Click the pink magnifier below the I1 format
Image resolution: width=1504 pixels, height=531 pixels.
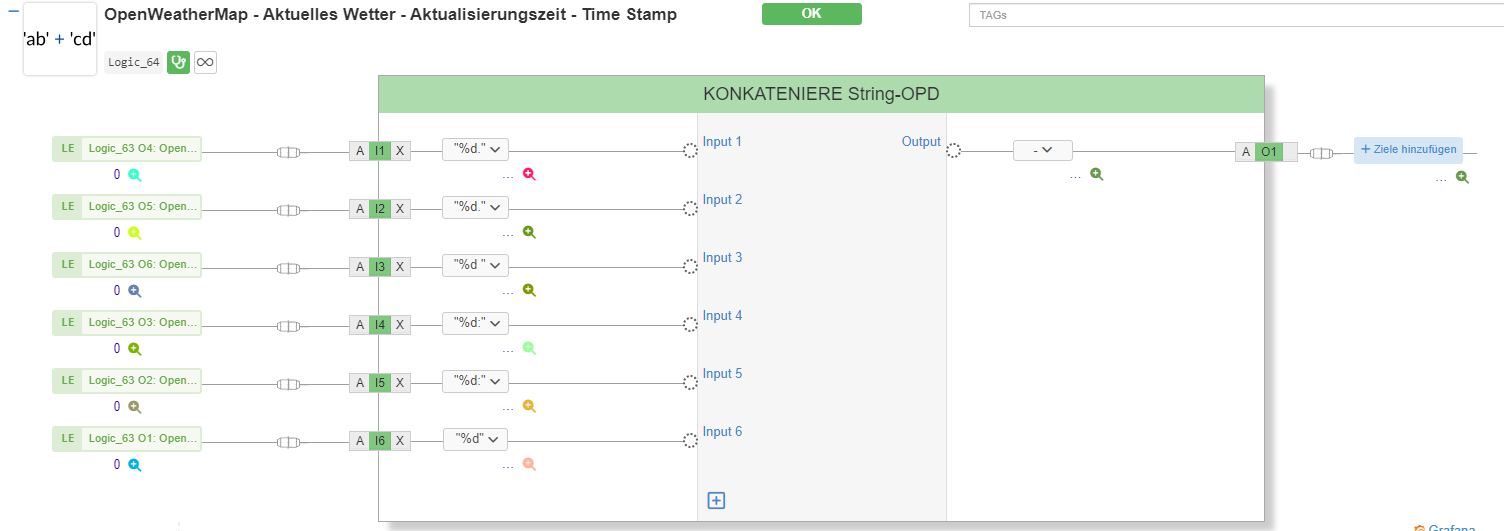[x=529, y=174]
